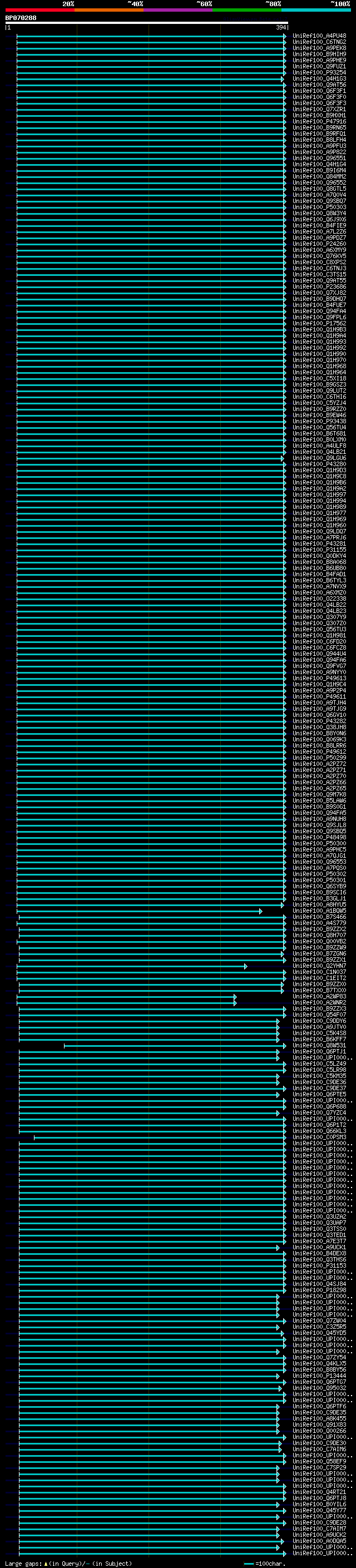Select hit label UniRef100_B3GLJ1

pos(319,899)
